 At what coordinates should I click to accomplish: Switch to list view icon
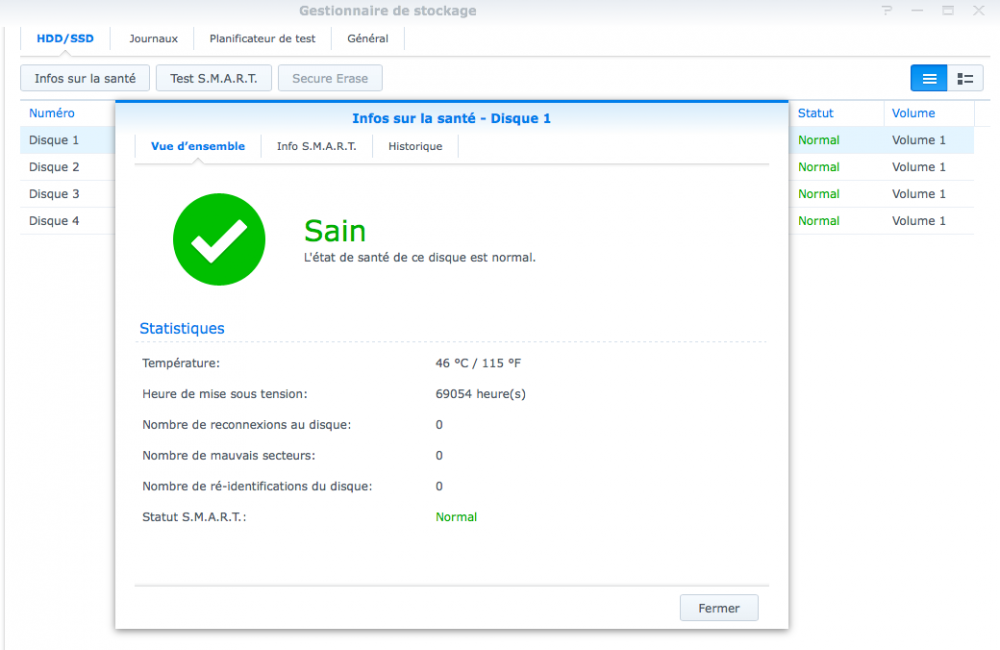[929, 78]
